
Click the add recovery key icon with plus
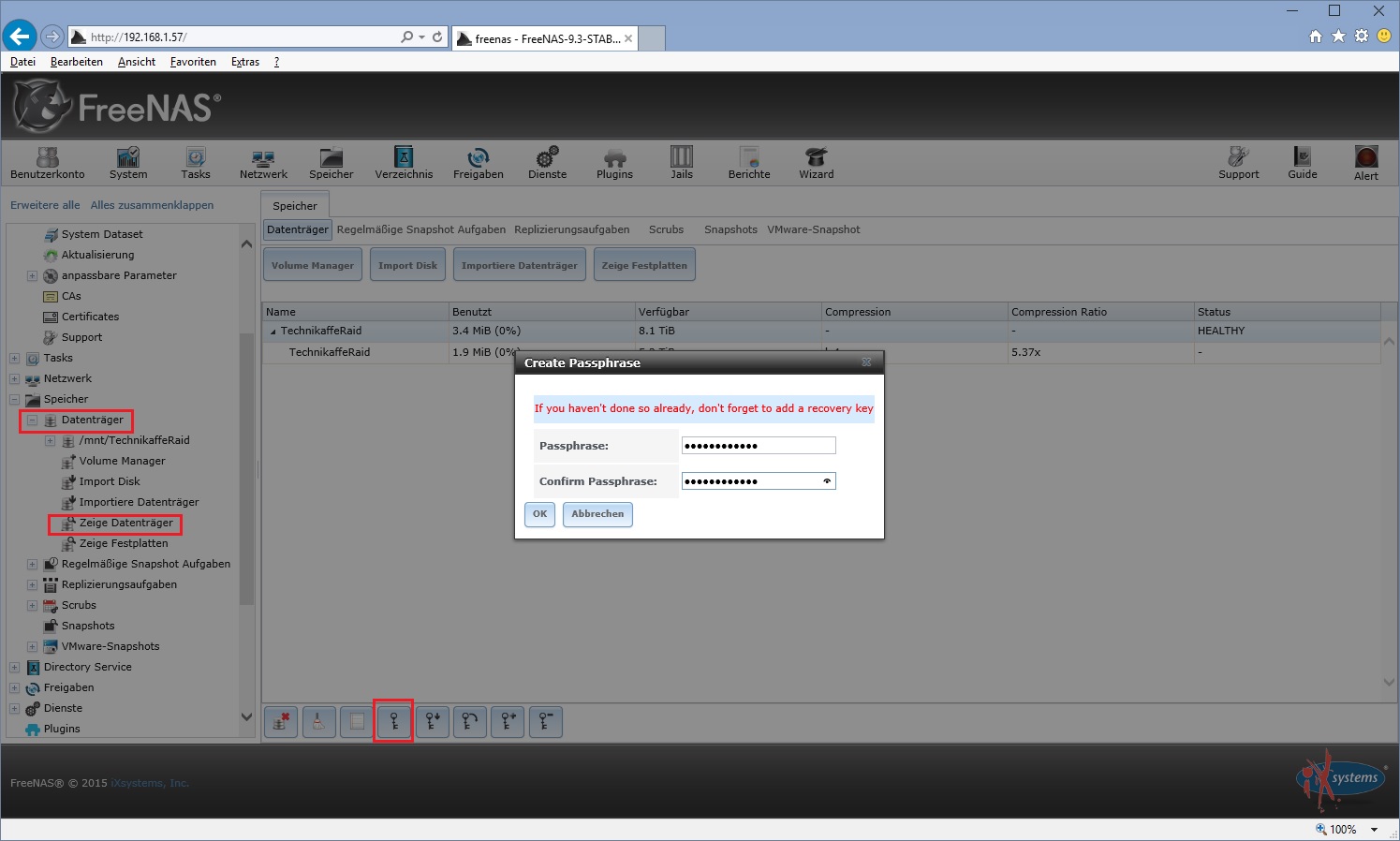pyautogui.click(x=508, y=722)
